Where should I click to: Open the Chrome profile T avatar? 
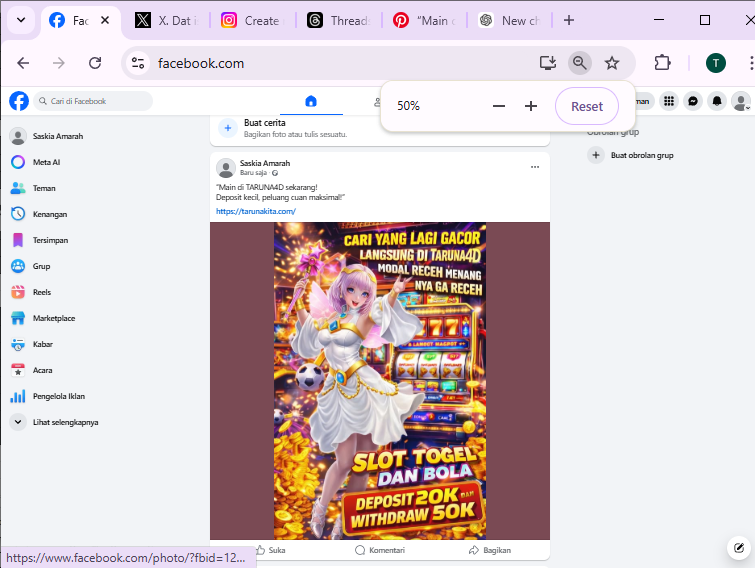pos(716,63)
